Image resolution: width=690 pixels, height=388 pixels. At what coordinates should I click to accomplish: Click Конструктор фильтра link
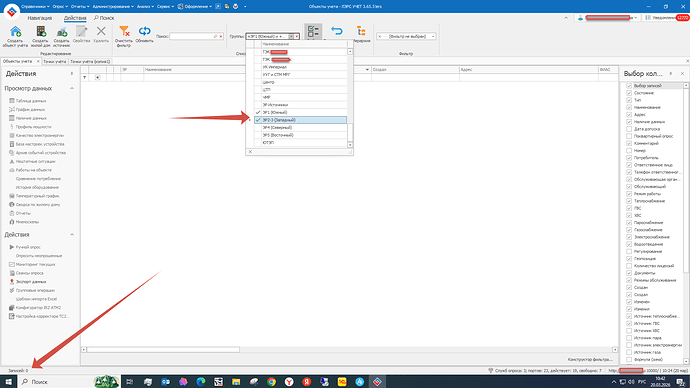590,359
